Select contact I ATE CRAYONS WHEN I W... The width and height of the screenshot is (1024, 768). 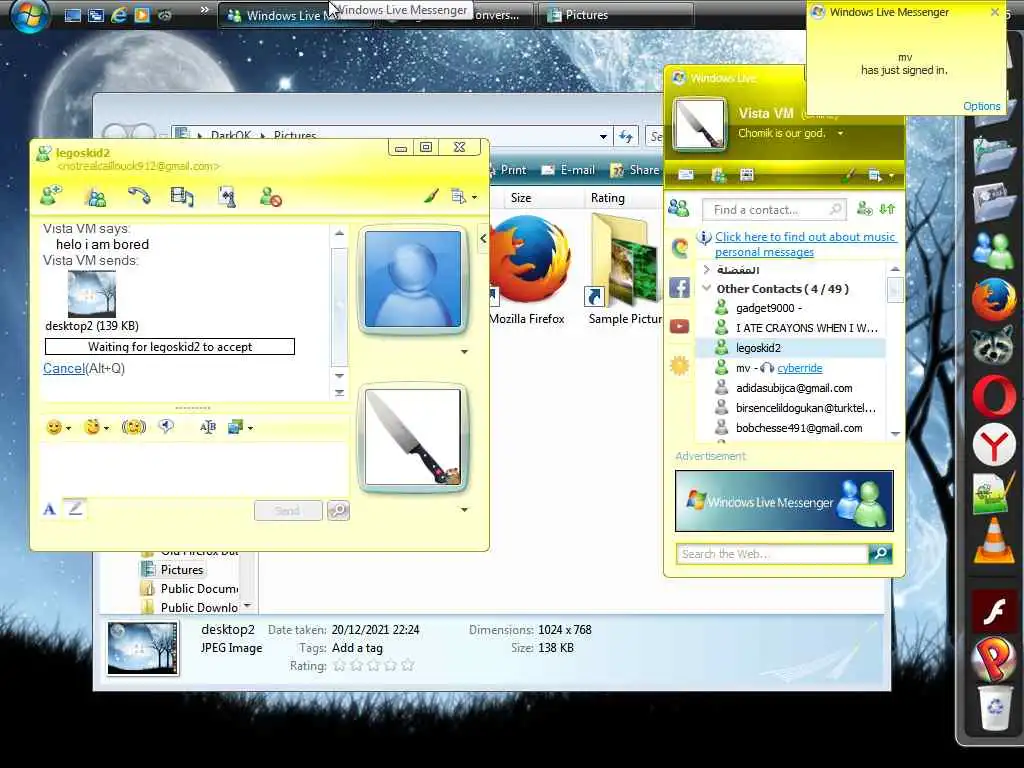click(790, 328)
